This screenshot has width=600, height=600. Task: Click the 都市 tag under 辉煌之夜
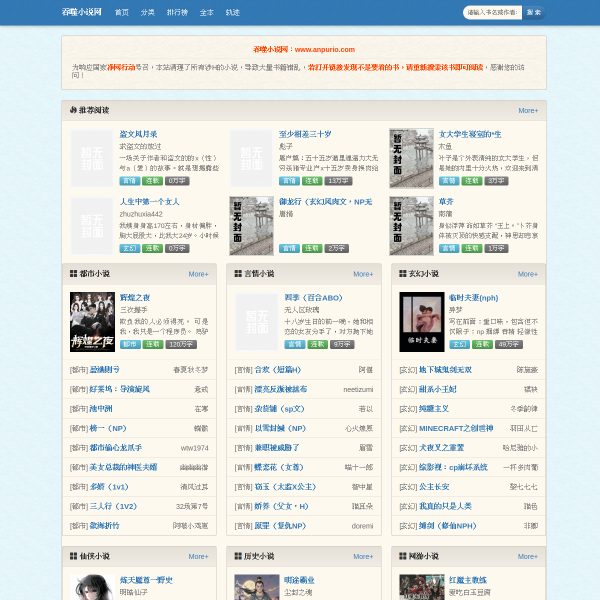pyautogui.click(x=130, y=344)
